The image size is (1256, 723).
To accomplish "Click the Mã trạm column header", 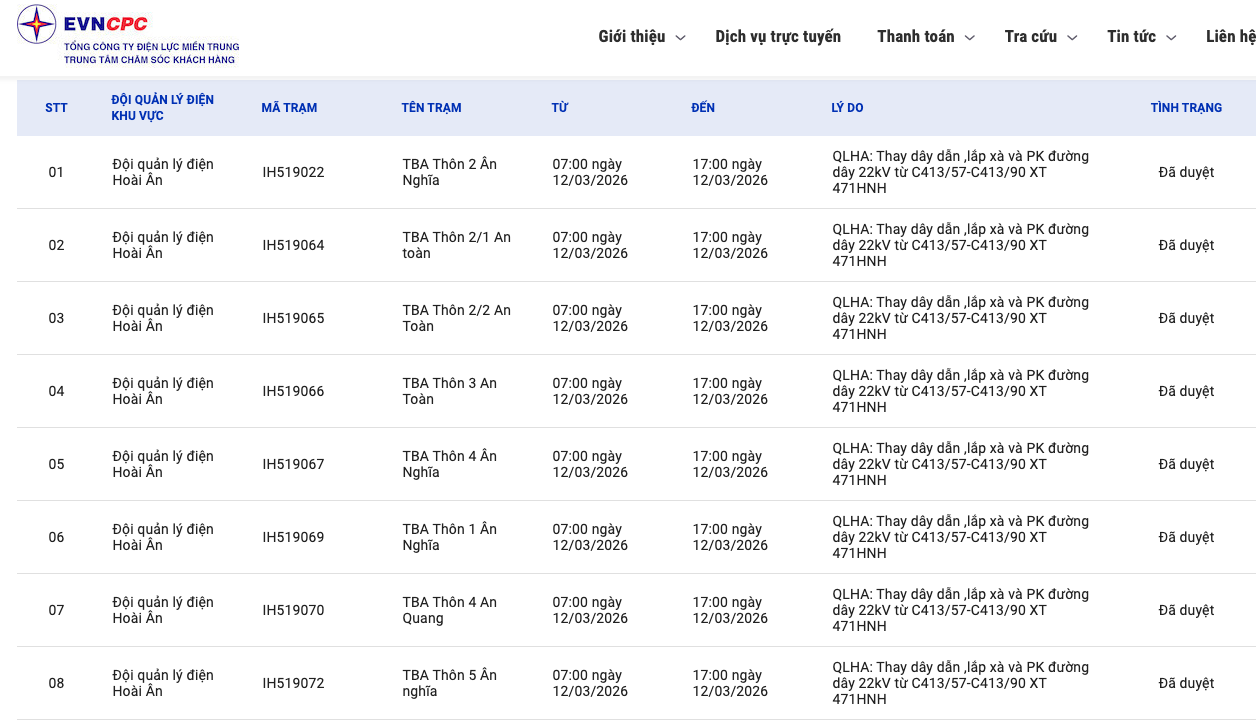I will [289, 108].
